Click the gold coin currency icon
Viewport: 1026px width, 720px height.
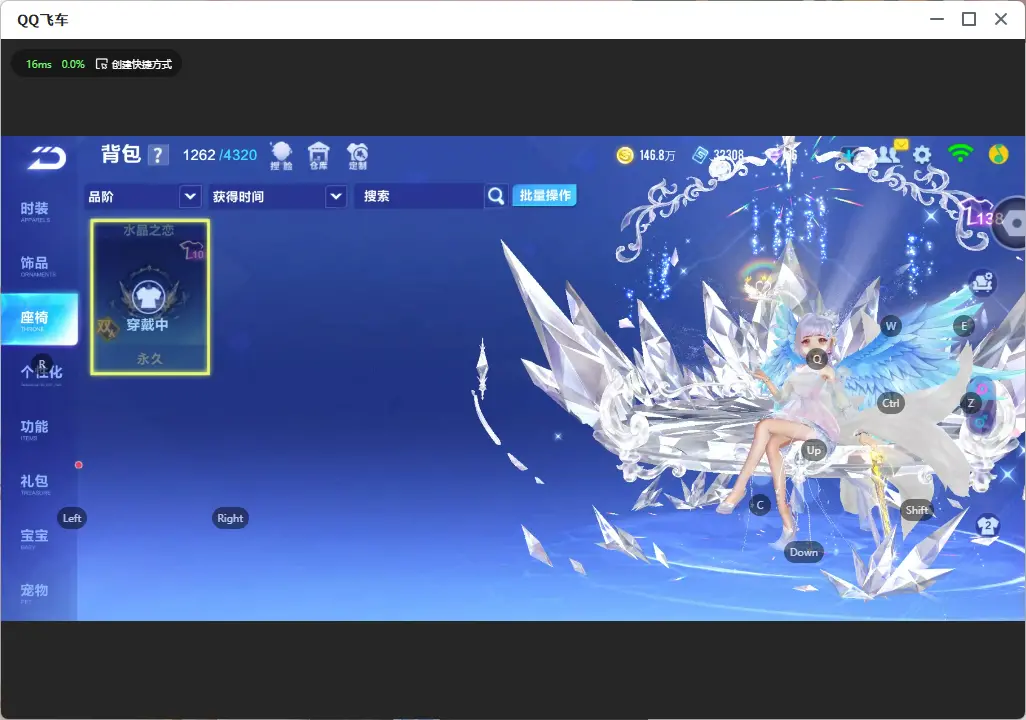point(625,155)
